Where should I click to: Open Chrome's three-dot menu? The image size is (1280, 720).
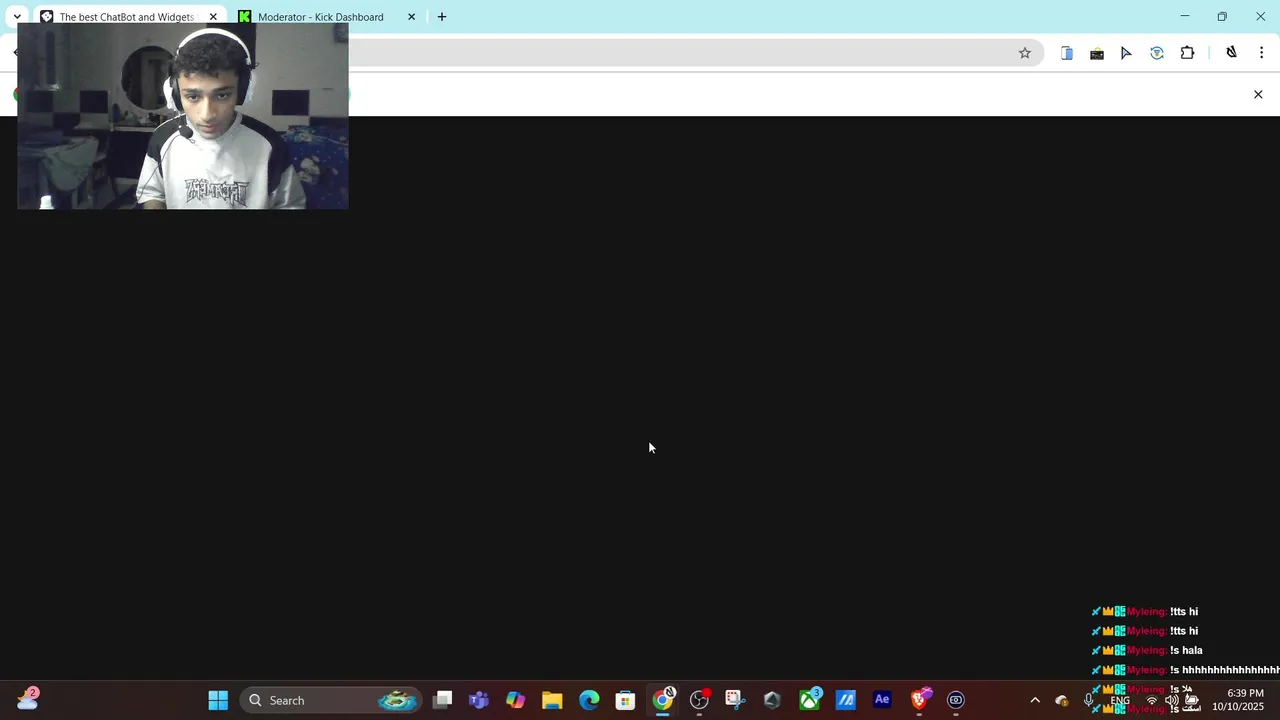click(1261, 53)
